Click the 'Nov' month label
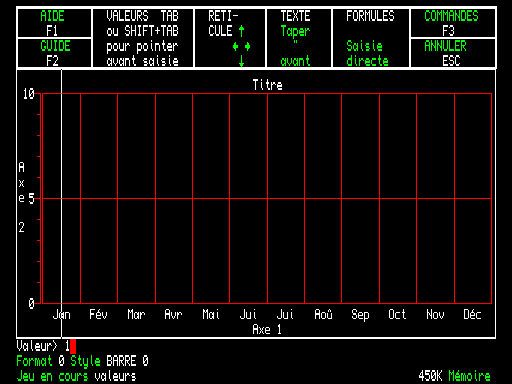This screenshot has width=512, height=384. pos(435,314)
